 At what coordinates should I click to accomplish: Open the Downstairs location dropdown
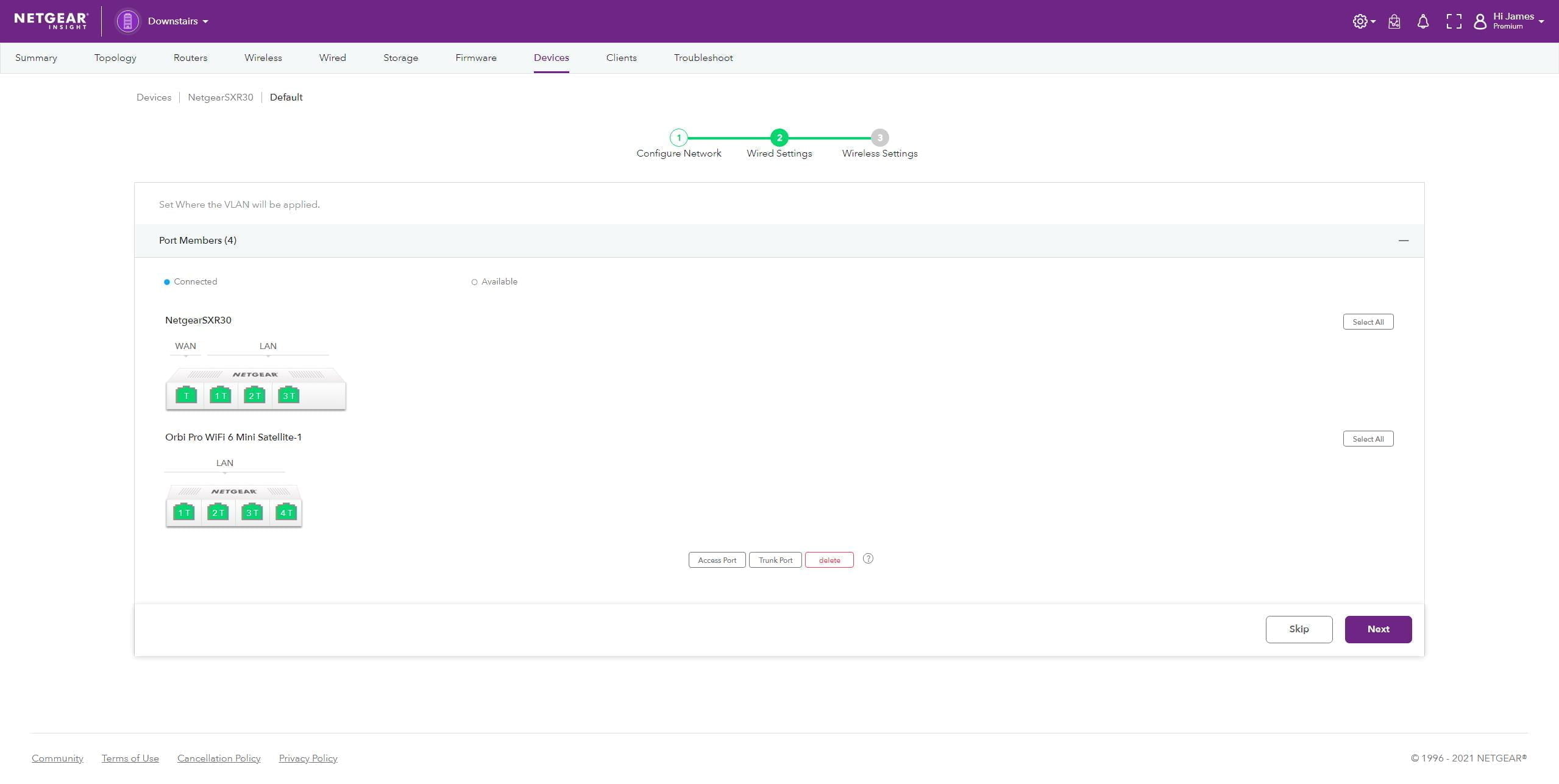pos(178,21)
